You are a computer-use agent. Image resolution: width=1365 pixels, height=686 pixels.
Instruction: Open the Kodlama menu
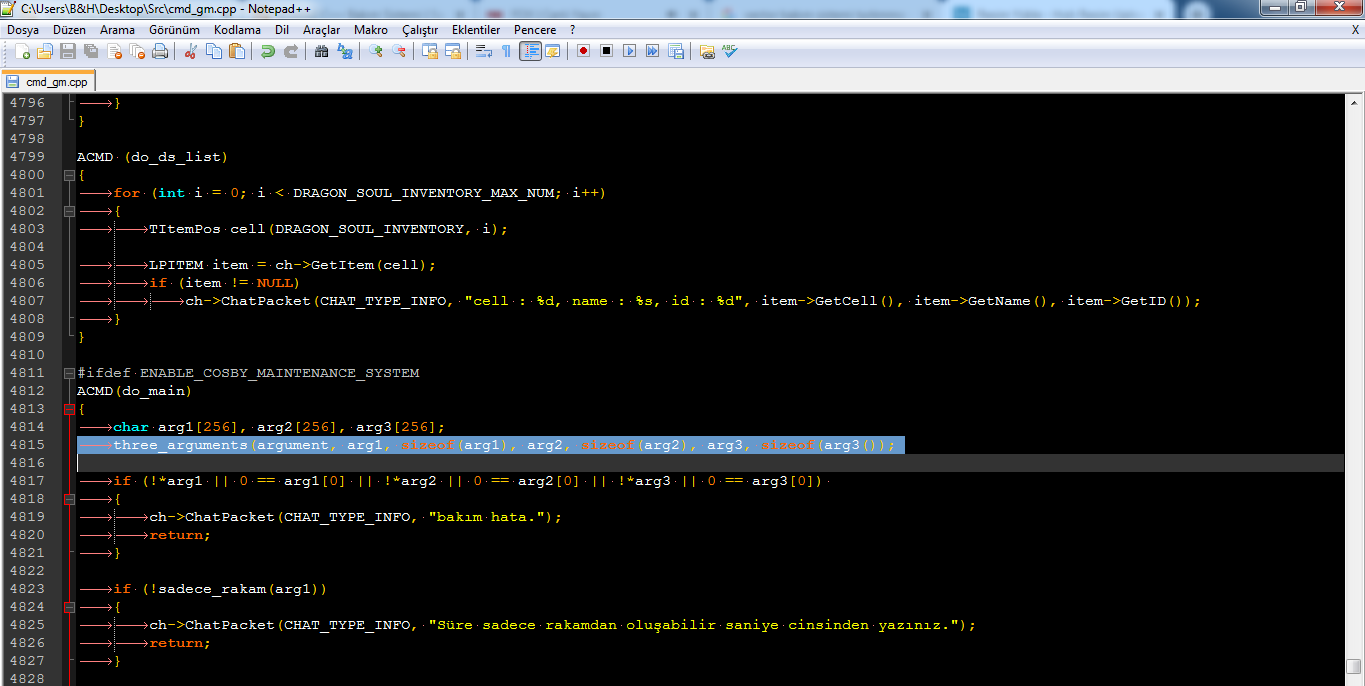[x=237, y=30]
